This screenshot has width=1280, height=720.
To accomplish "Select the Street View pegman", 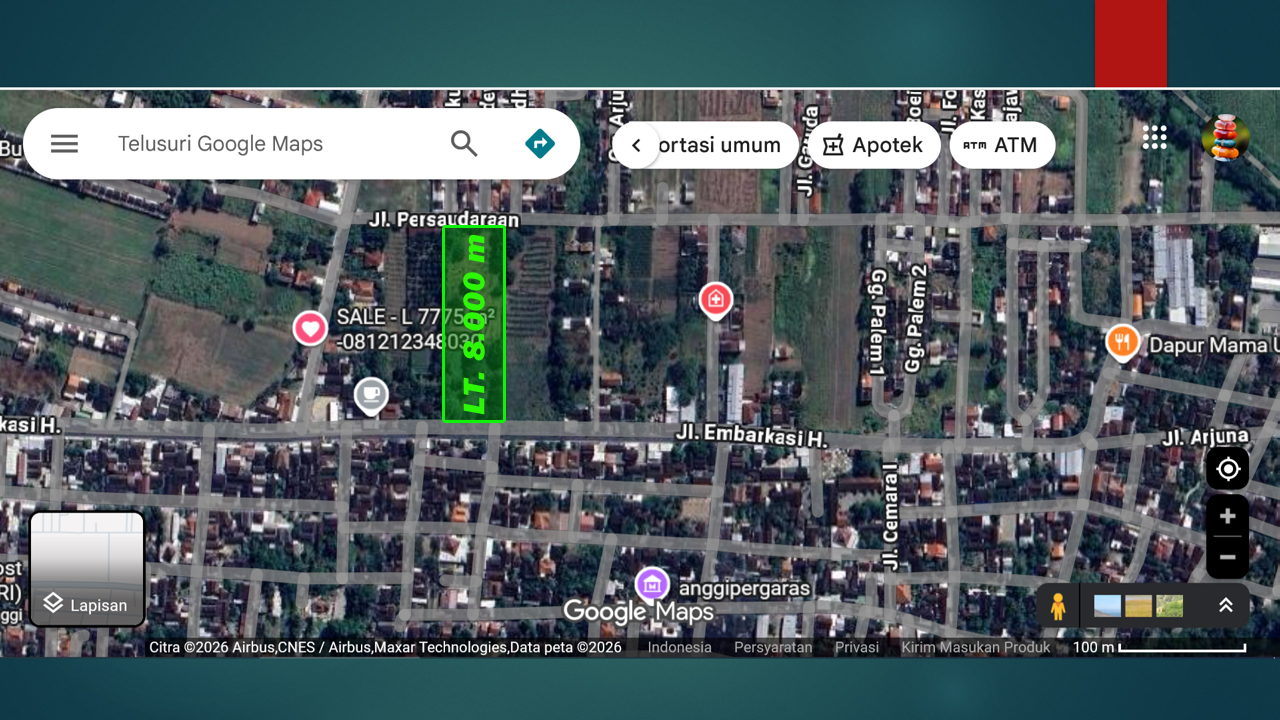I will pyautogui.click(x=1057, y=606).
